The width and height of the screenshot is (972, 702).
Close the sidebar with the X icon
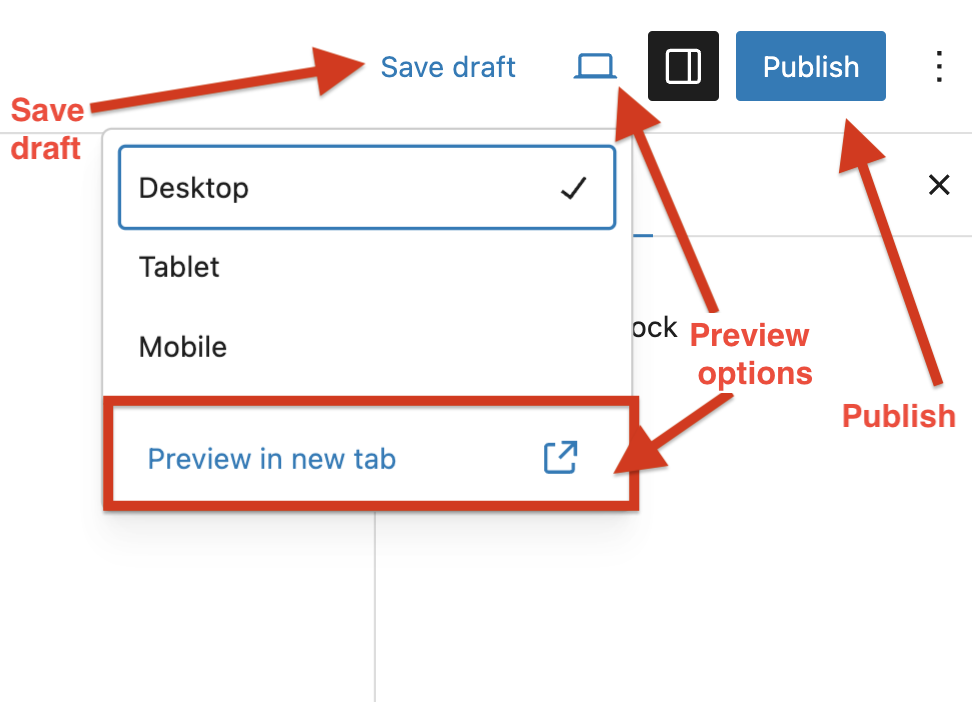click(x=939, y=184)
